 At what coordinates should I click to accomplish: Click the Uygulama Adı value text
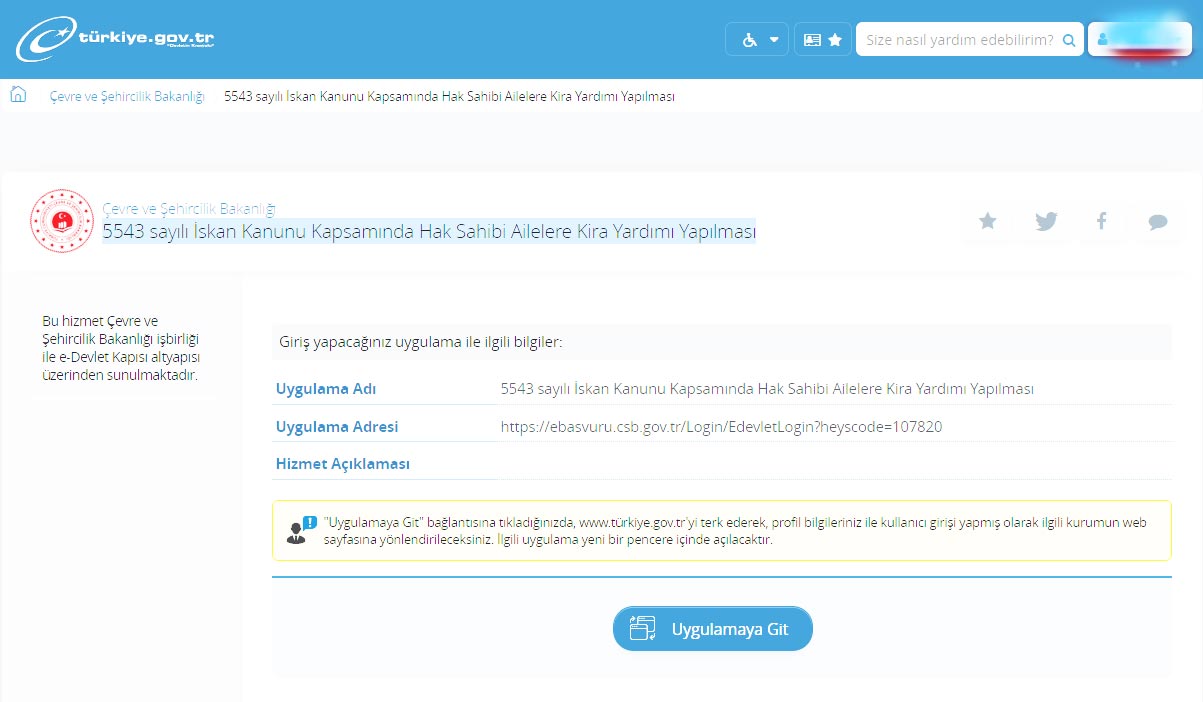(767, 389)
